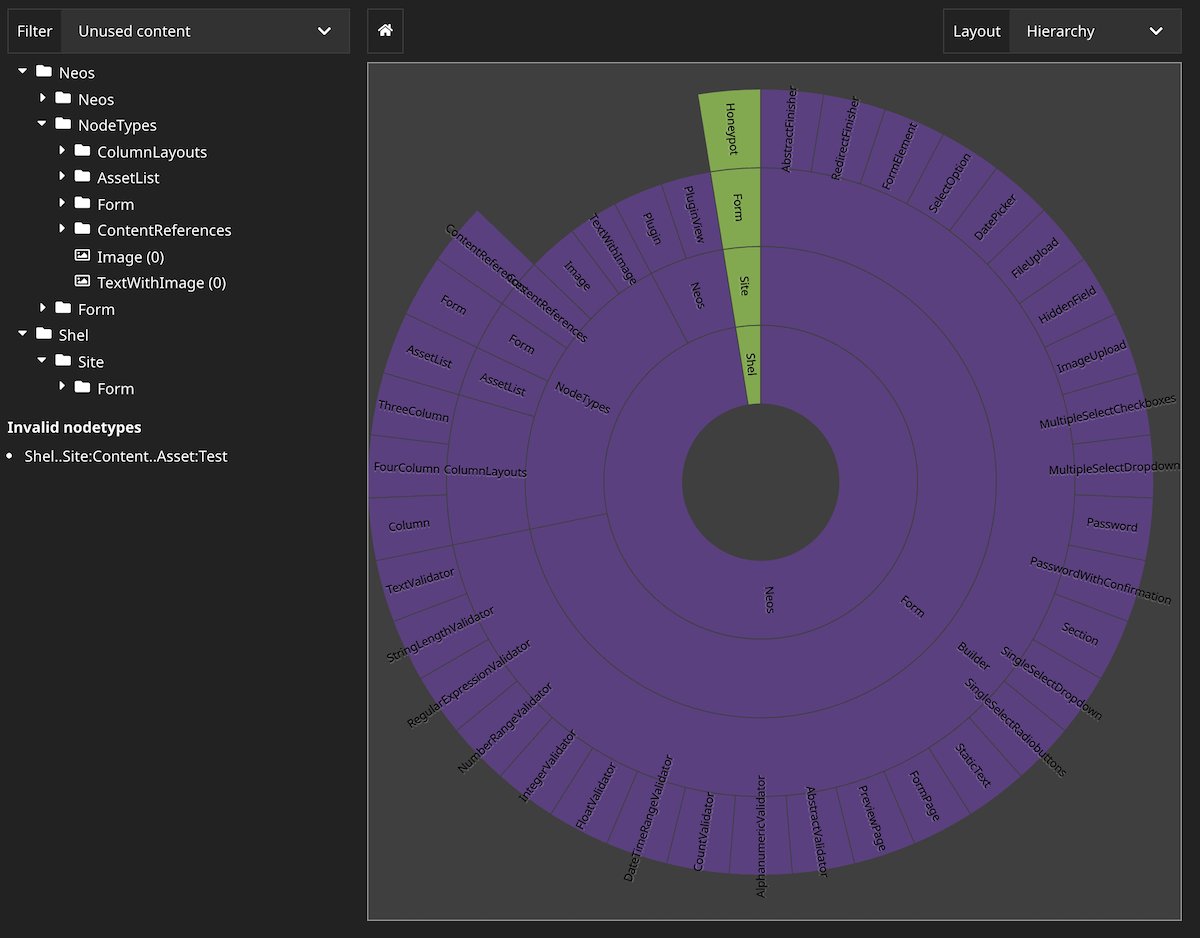Click the ContentReferences folder icon
Screen dimensions: 1200x938
[82, 229]
